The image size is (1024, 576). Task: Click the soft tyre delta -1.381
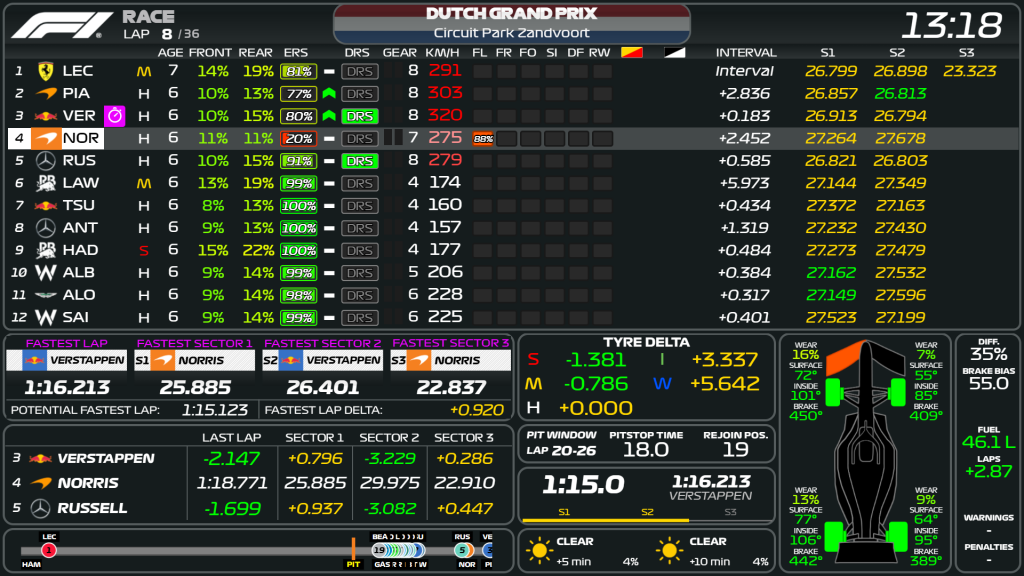[x=596, y=360]
